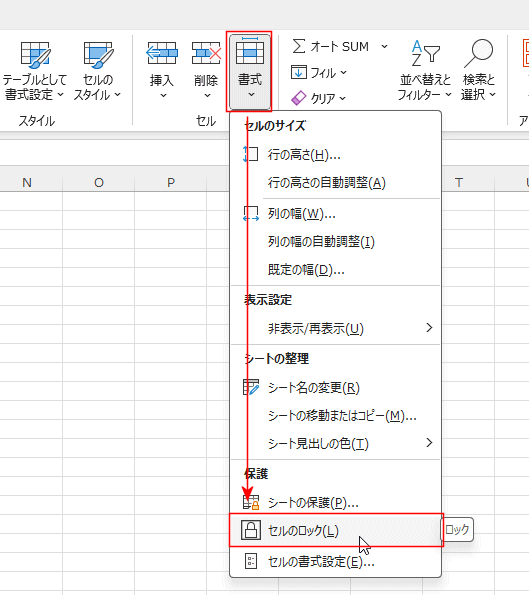Click the 検索と選択 magnifier icon
529x595 pixels.
point(479,53)
